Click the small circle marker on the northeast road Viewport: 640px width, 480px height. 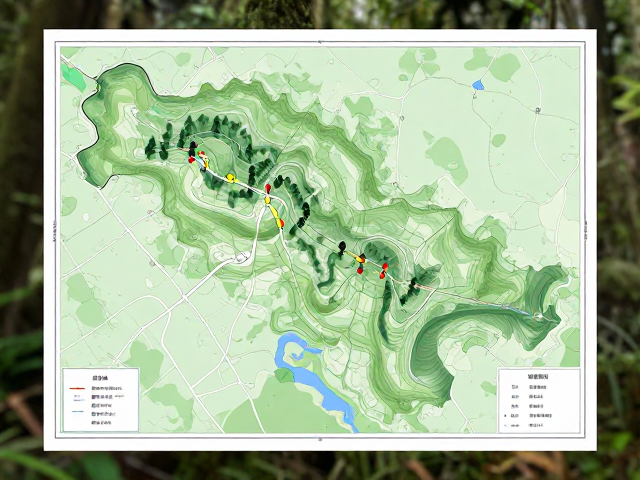[538, 110]
